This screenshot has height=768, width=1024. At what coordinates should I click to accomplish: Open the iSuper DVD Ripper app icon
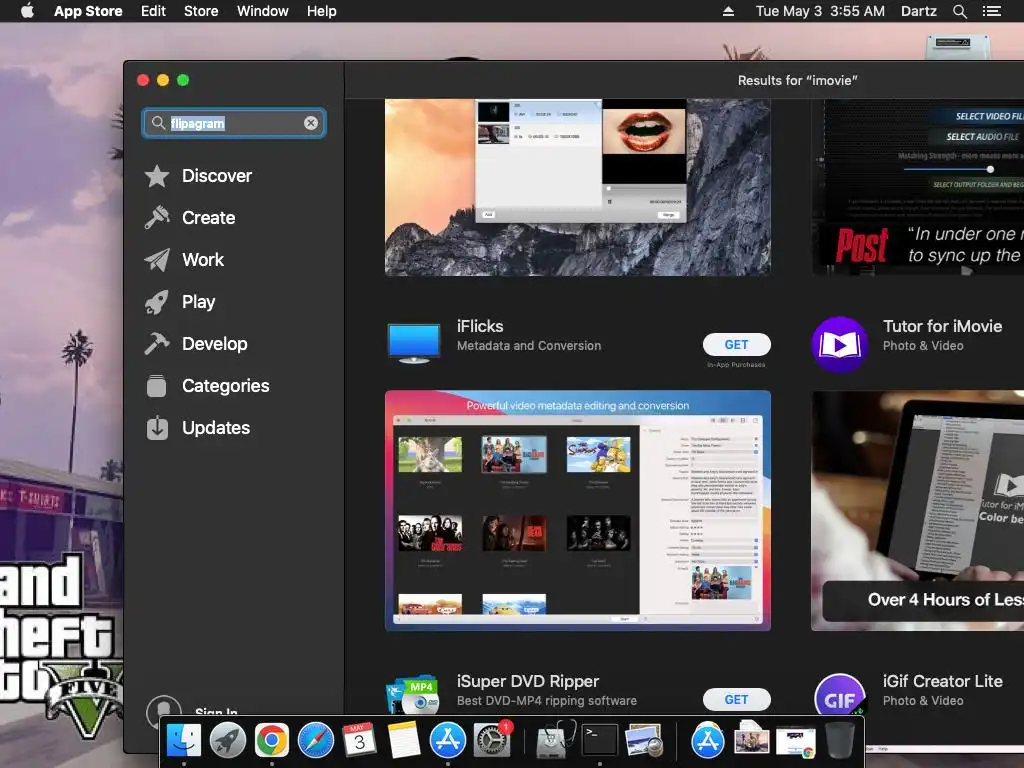tap(413, 695)
